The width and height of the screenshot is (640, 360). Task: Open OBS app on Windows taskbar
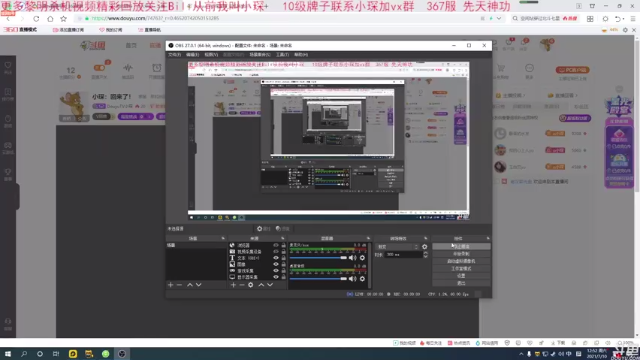point(122,354)
